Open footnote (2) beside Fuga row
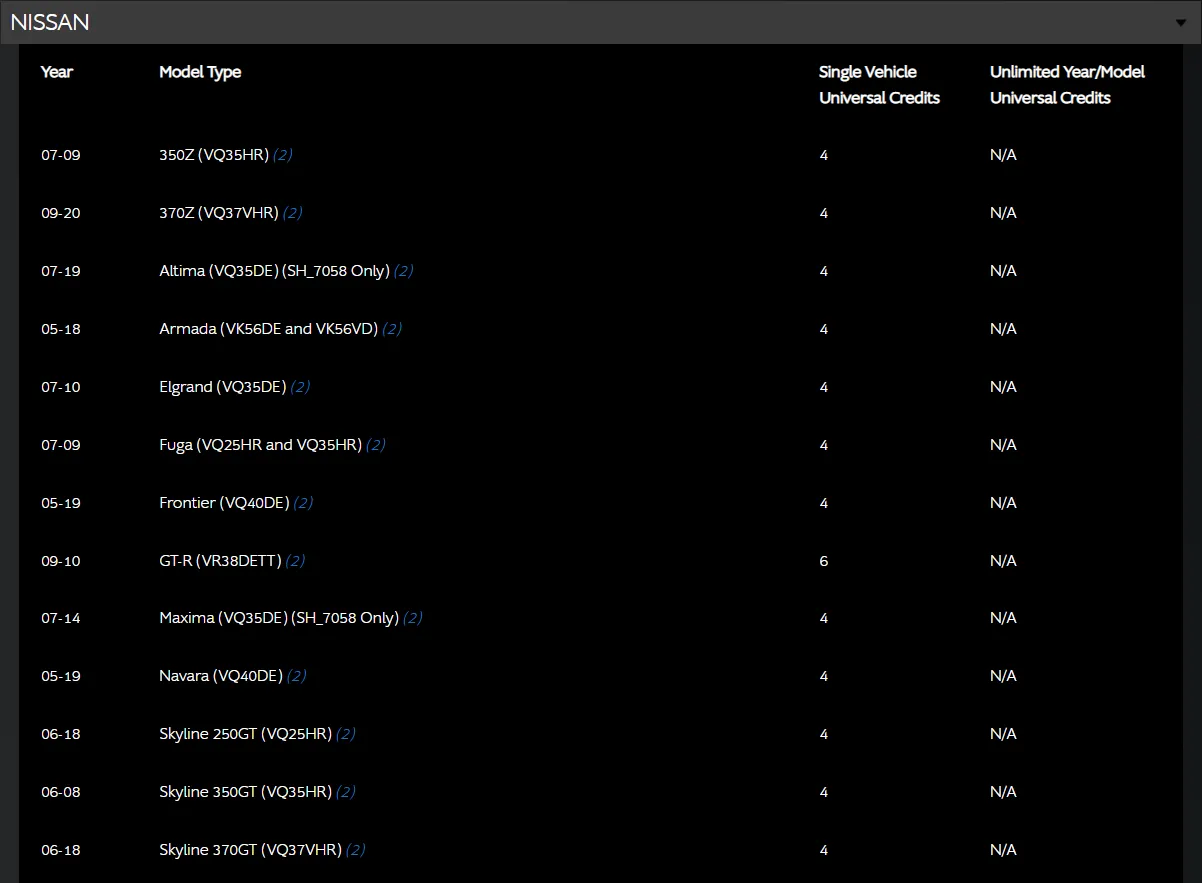This screenshot has height=883, width=1202. pos(375,445)
